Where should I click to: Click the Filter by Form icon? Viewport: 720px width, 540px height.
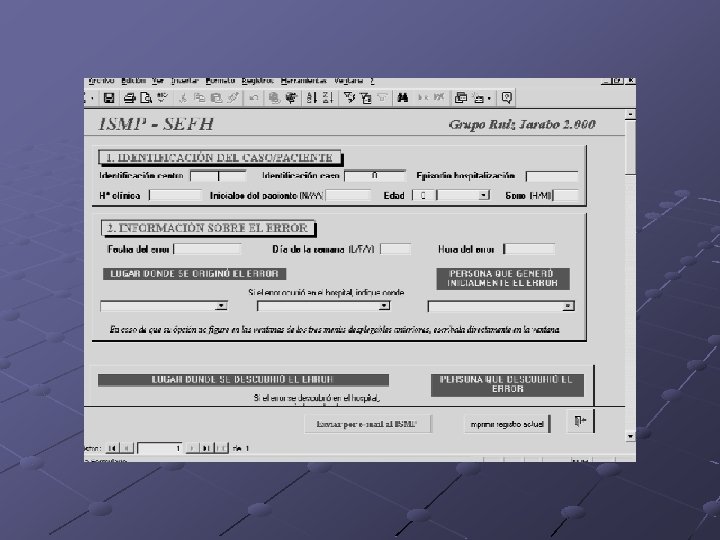pyautogui.click(x=366, y=98)
